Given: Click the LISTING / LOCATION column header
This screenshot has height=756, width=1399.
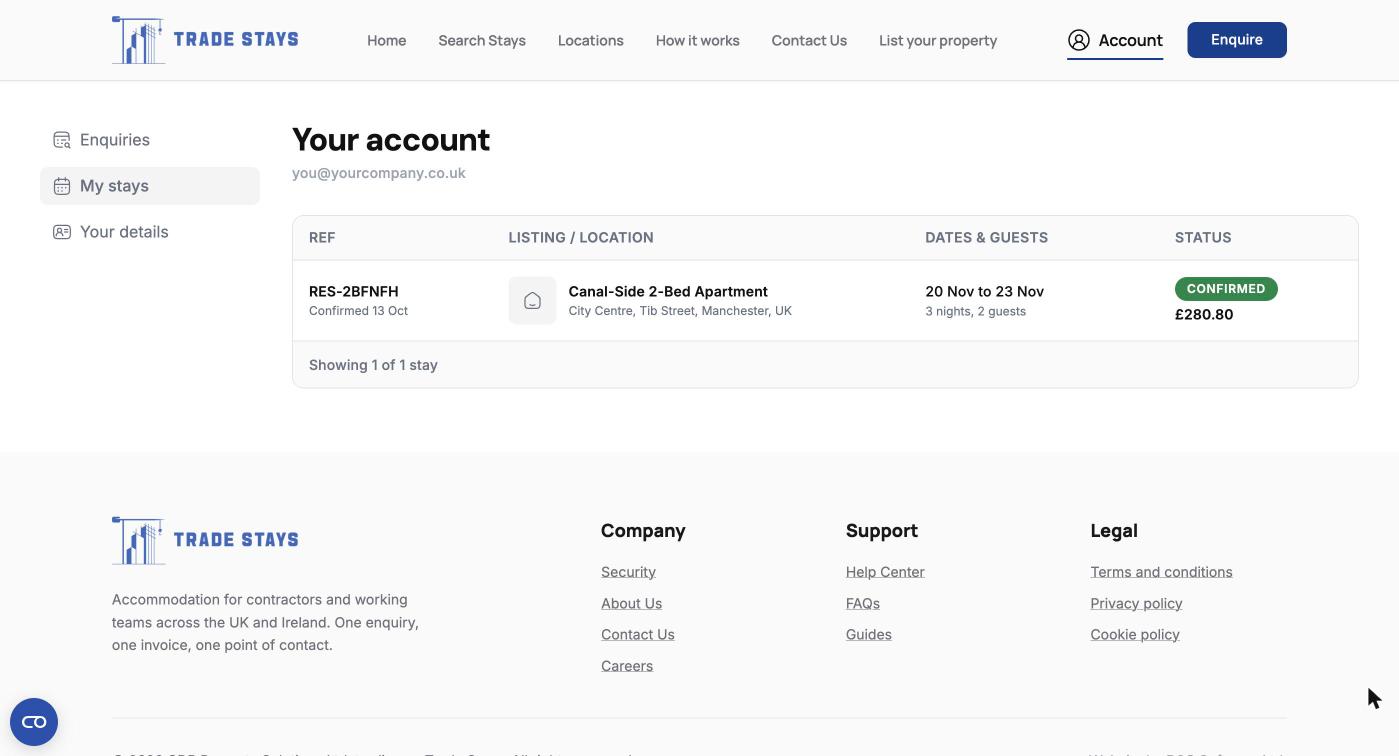Looking at the screenshot, I should click(x=581, y=238).
